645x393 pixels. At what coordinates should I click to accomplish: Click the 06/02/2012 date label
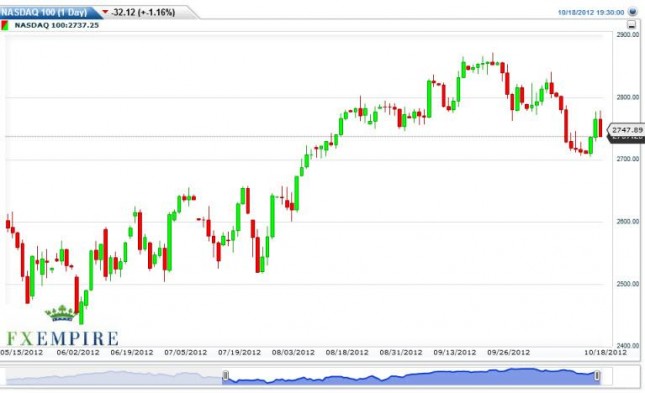[x=78, y=352]
